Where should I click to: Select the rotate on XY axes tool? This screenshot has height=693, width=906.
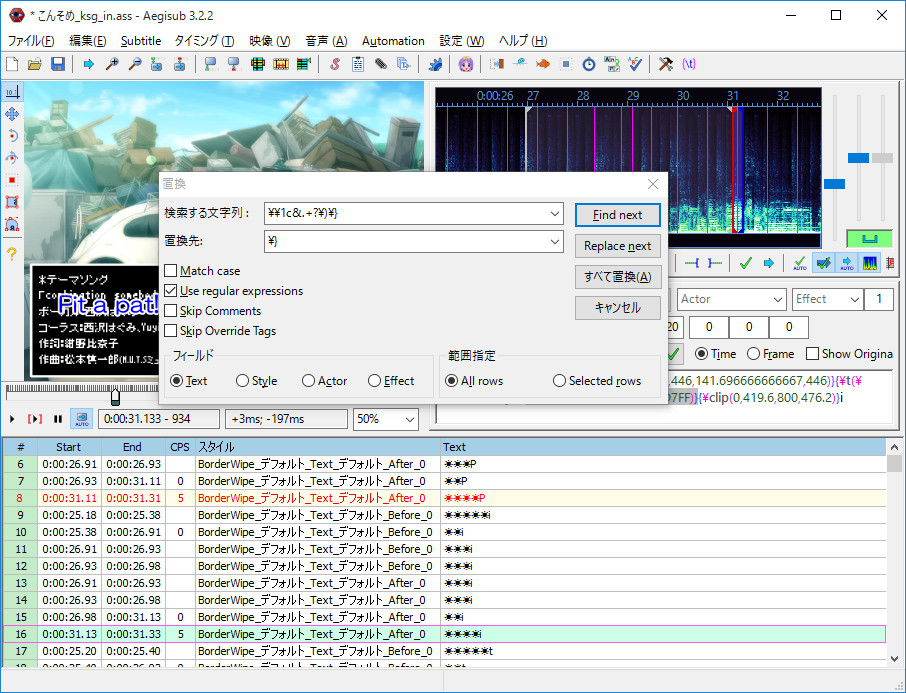click(12, 158)
